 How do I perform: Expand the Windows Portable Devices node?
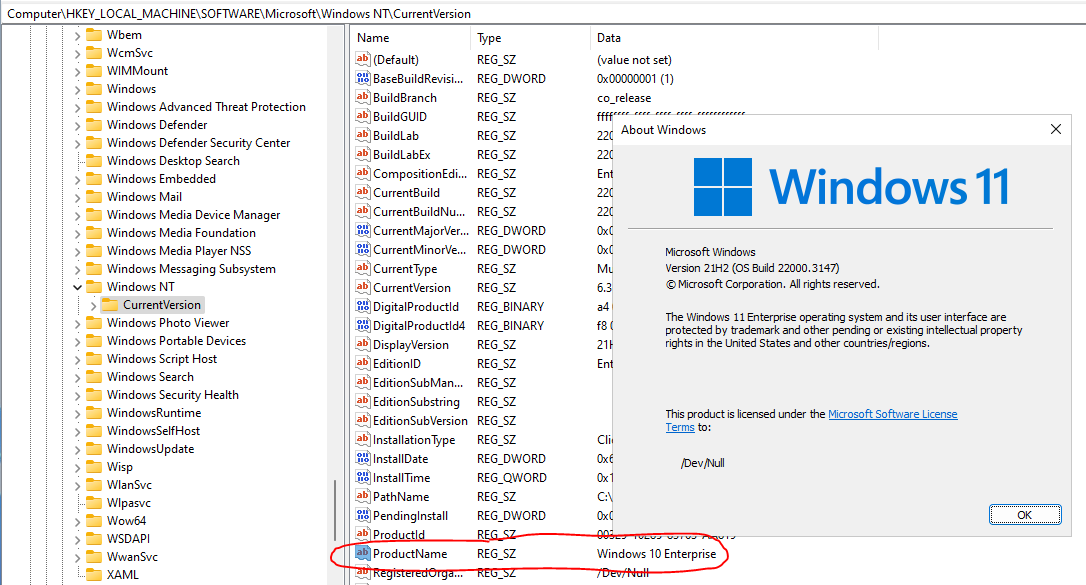click(77, 341)
